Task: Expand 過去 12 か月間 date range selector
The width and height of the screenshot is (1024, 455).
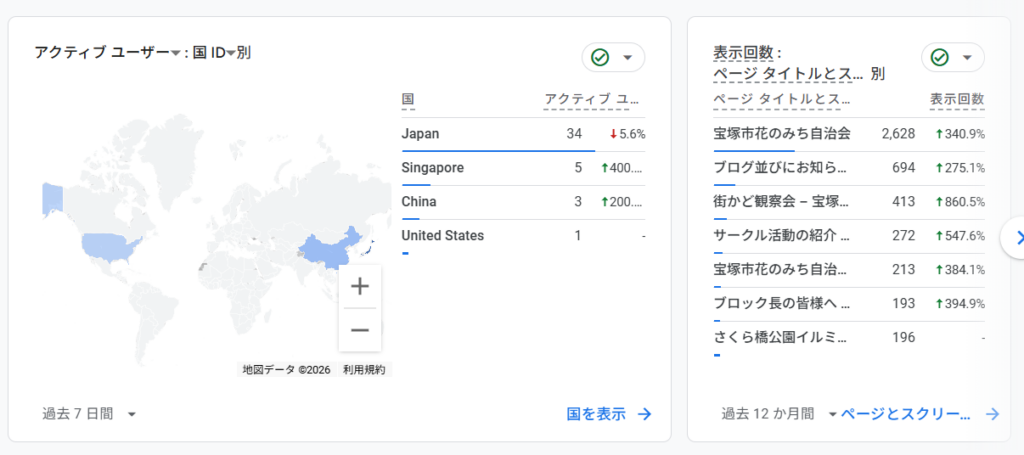Action: point(832,414)
